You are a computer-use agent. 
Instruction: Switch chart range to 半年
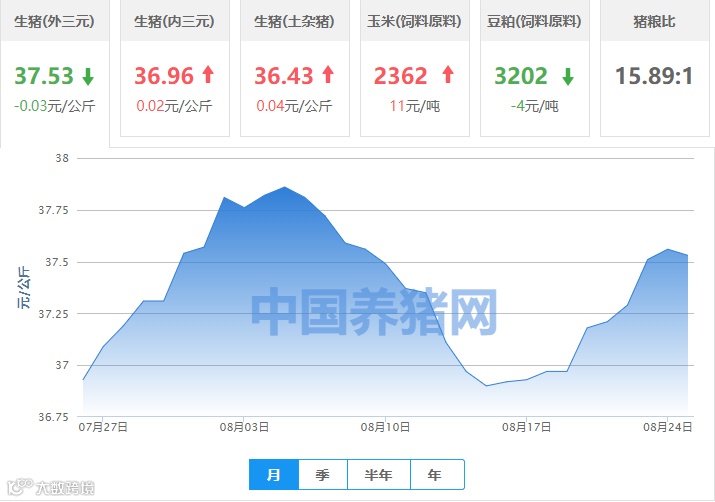[378, 475]
